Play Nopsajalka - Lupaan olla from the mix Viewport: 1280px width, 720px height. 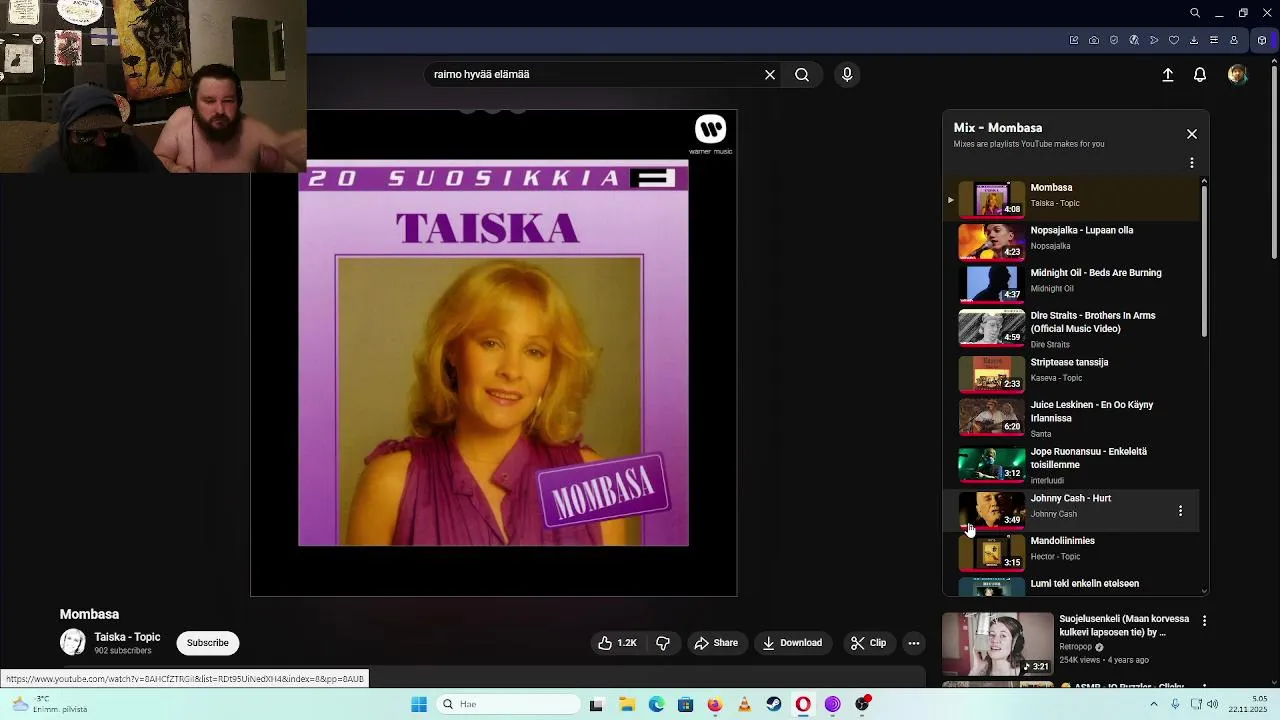pos(1070,240)
